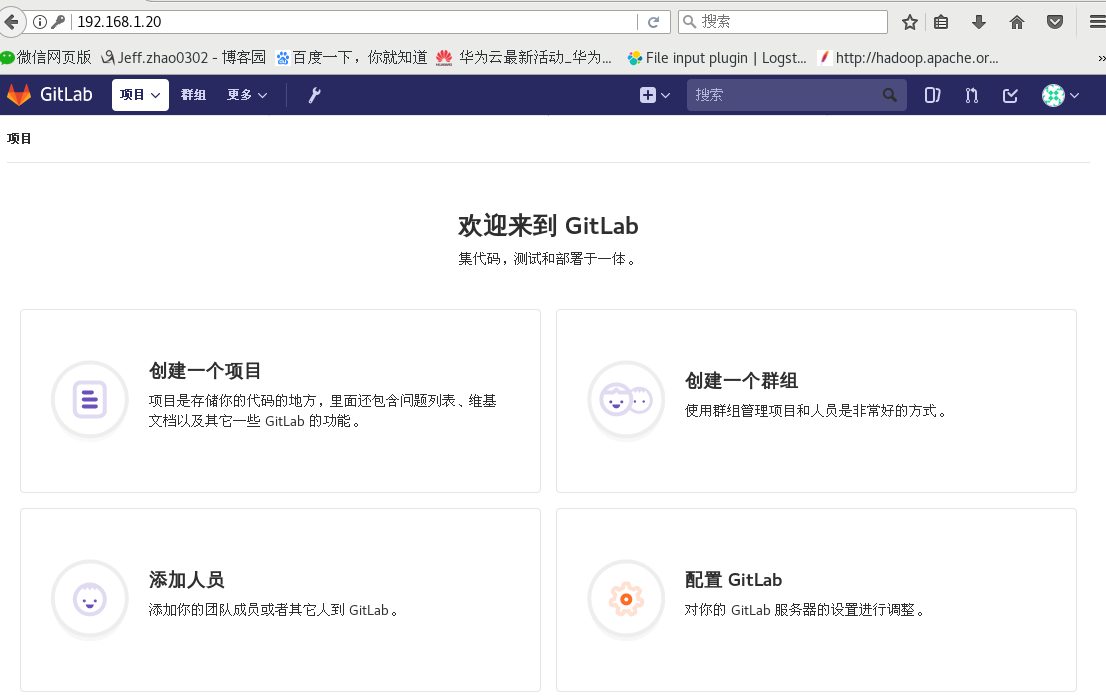
Task: Click the 集代码，测试和部署于一体 subtitle
Action: 547,259
